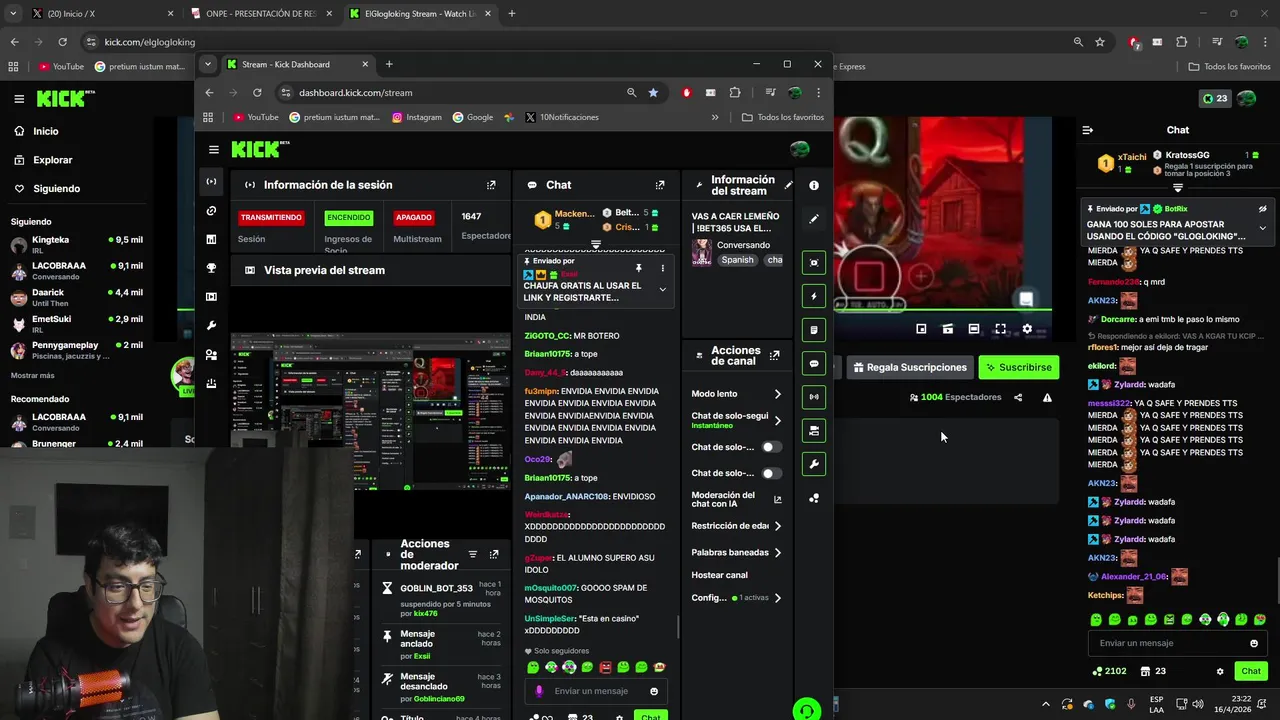Open the Kingteka followed channel
Screen dimensions: 1280x720
(x=76, y=245)
